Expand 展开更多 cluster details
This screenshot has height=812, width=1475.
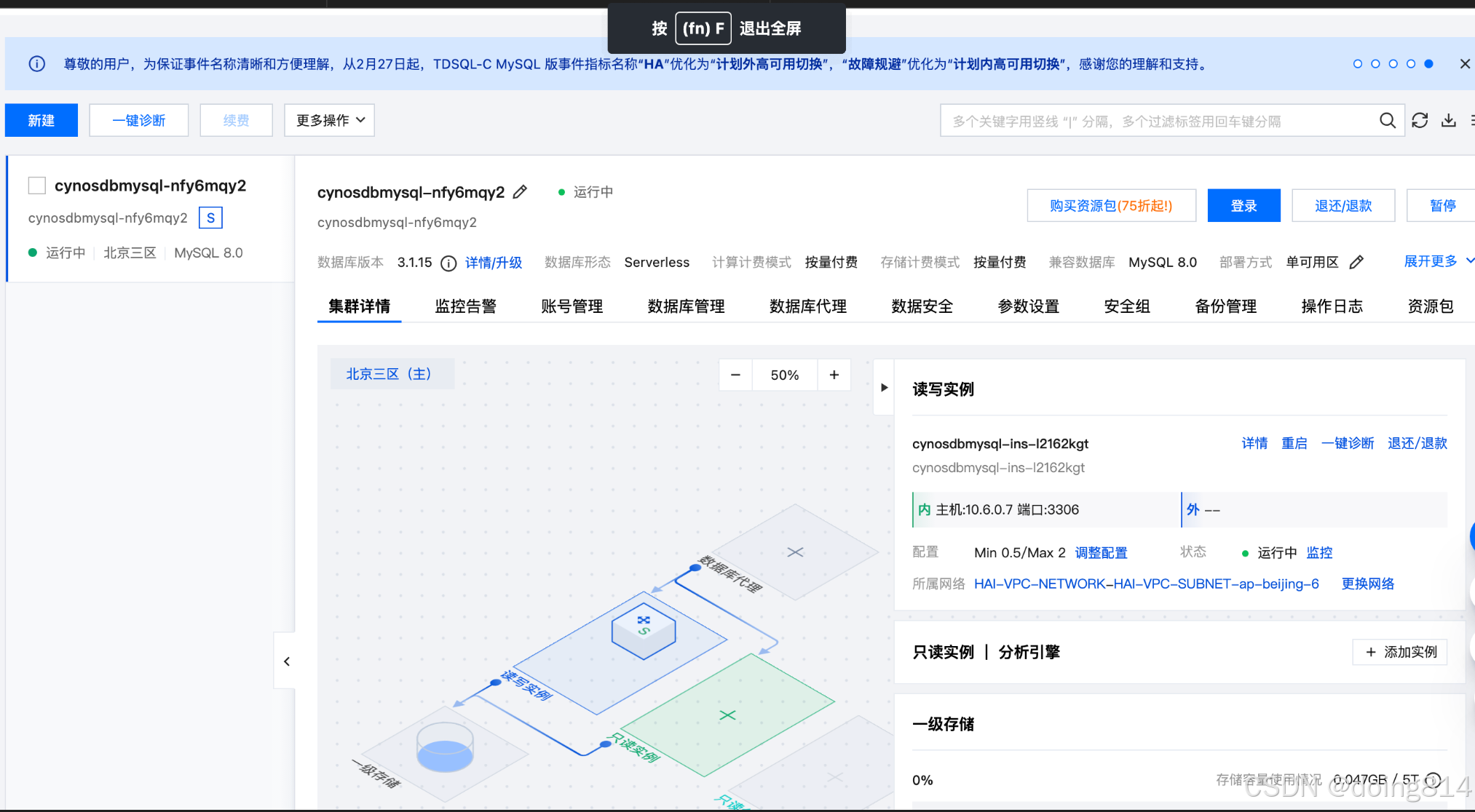pos(1438,261)
